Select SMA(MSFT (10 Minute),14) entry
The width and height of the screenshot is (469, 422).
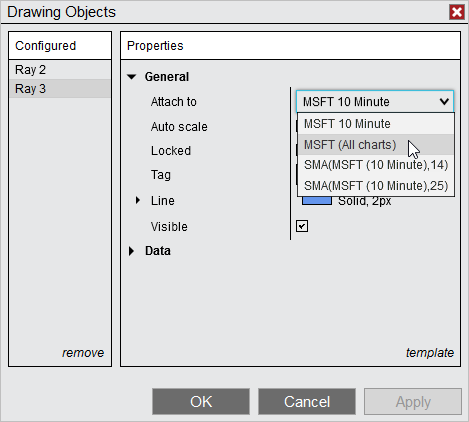pos(376,165)
